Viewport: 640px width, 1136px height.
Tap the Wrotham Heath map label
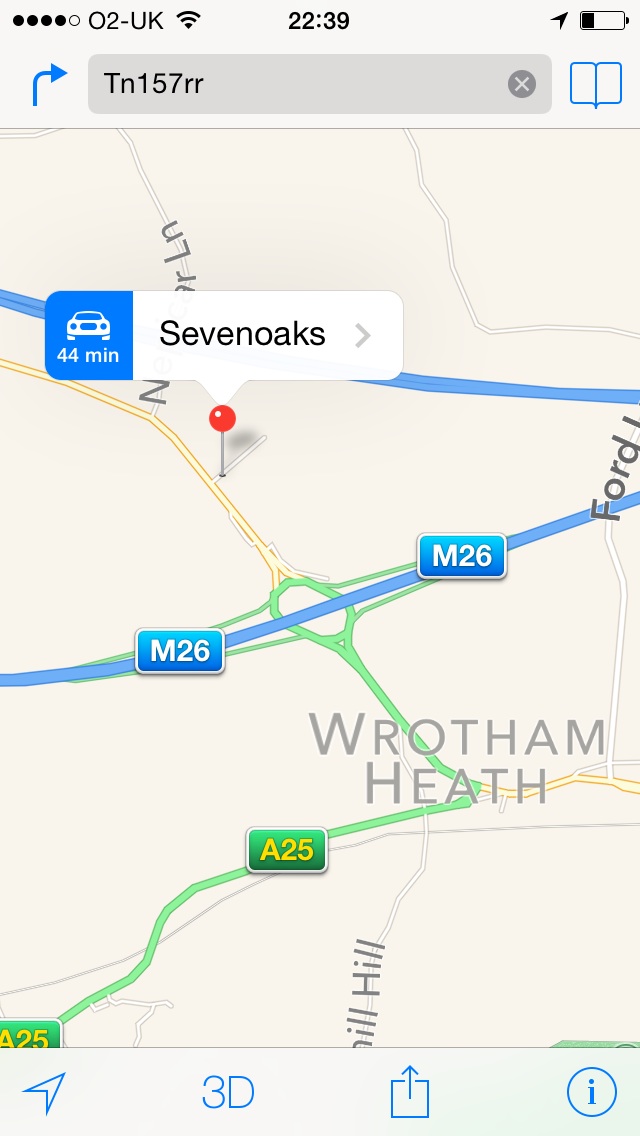click(x=457, y=759)
